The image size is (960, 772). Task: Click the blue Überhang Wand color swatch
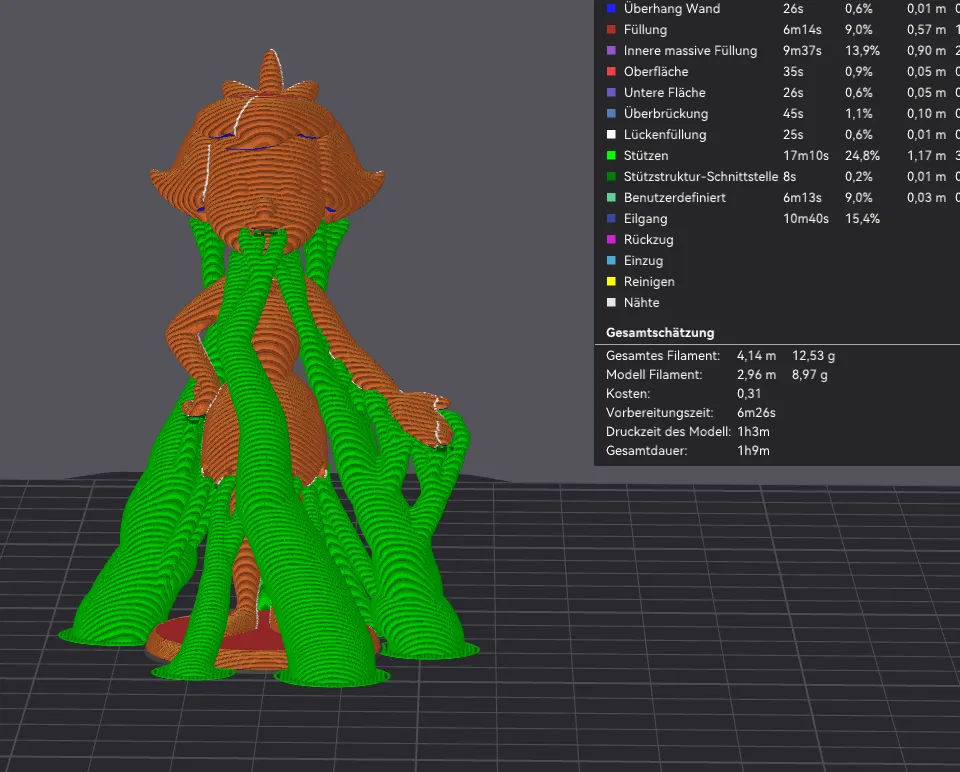610,9
